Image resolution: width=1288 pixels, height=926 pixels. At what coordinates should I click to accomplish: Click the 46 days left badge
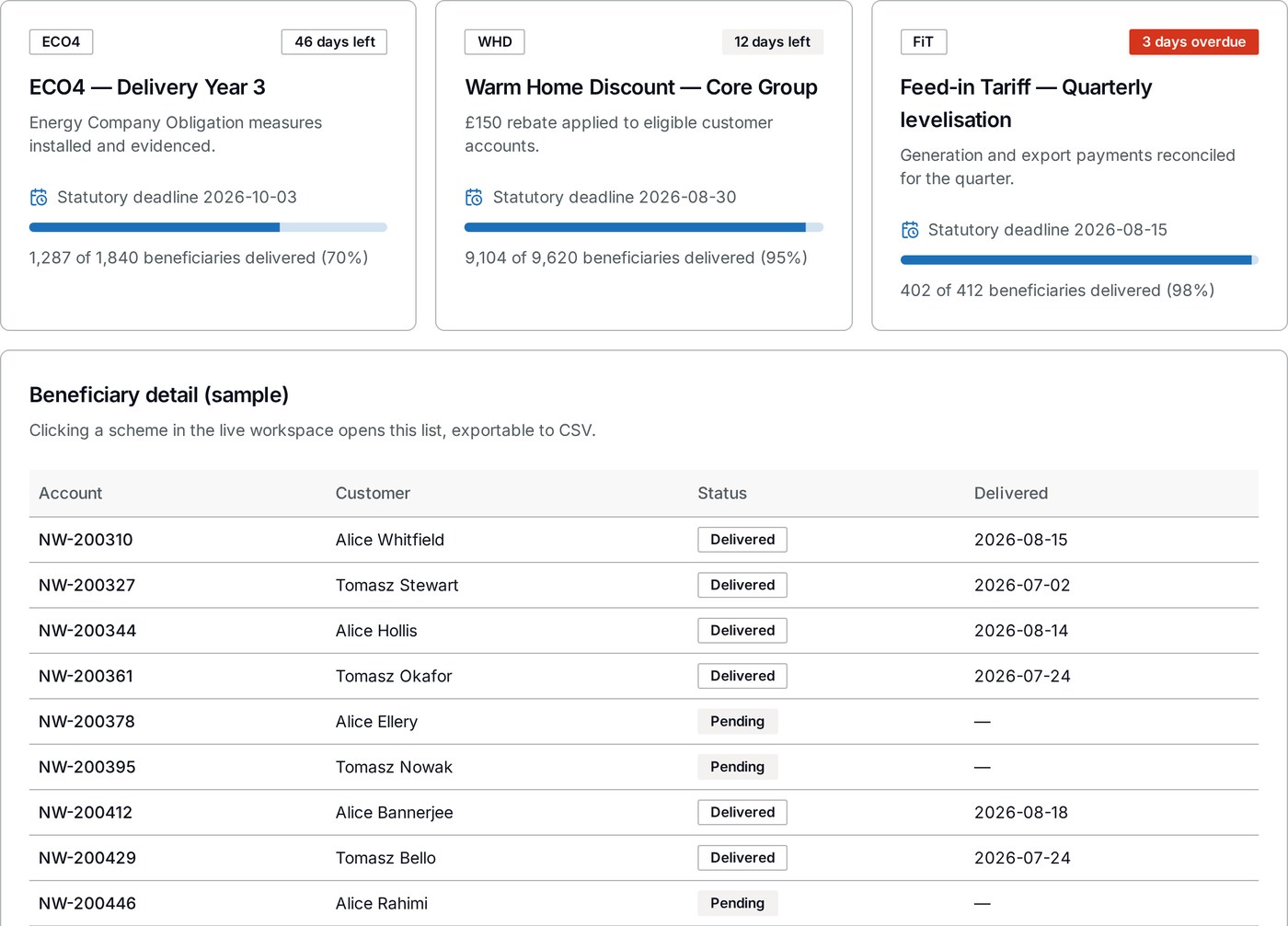[334, 42]
